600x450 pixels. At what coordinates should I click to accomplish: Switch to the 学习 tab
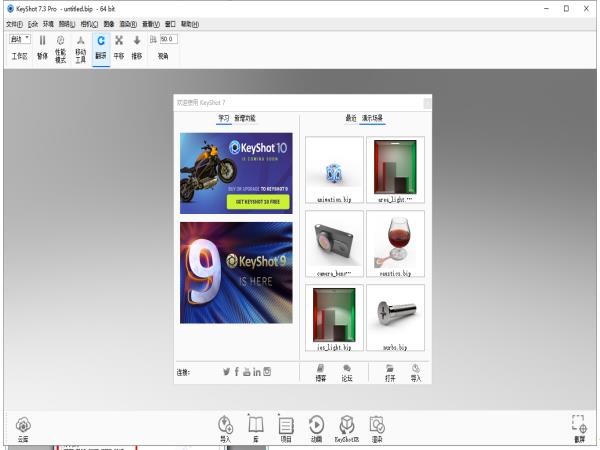pos(224,118)
